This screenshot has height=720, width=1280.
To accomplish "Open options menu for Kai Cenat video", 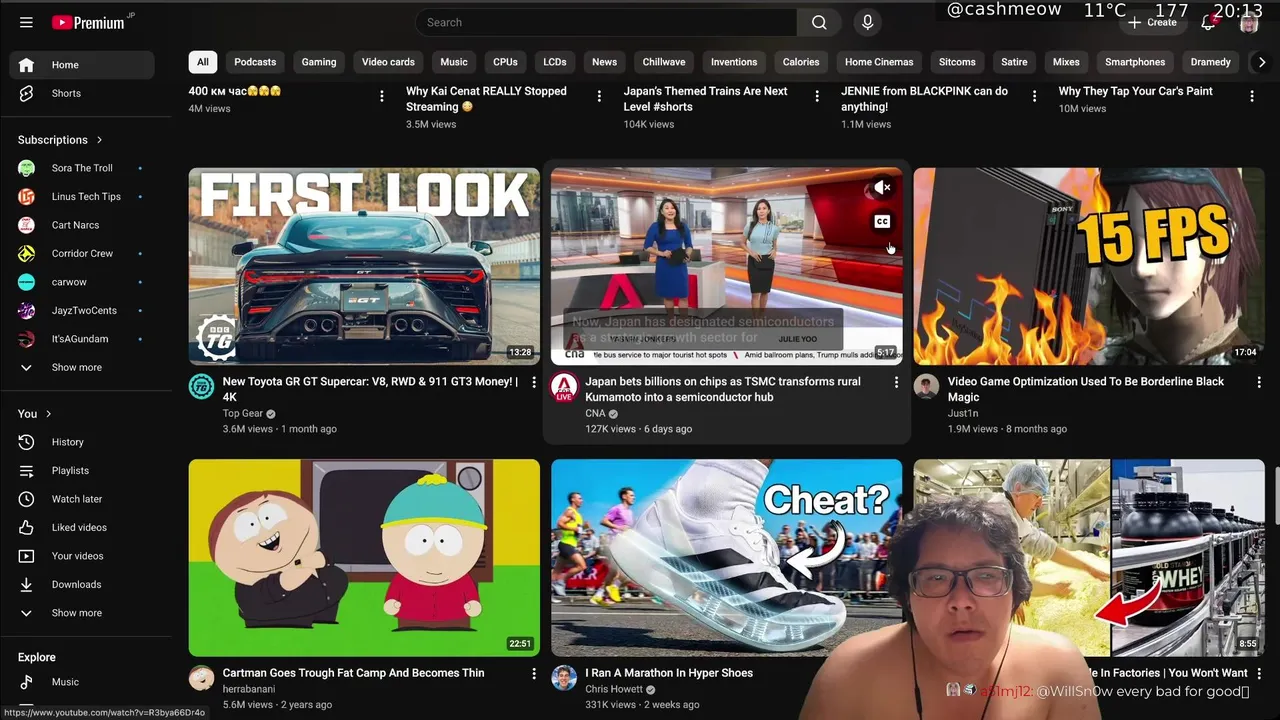I will [x=599, y=96].
